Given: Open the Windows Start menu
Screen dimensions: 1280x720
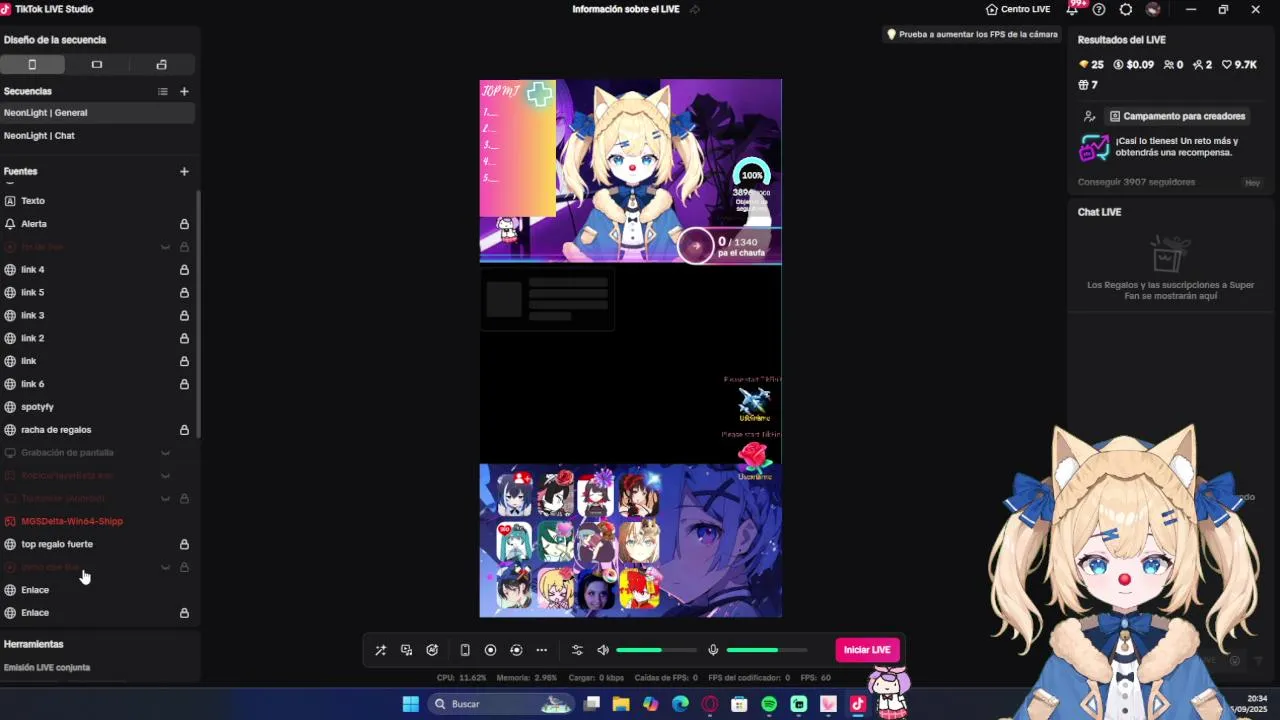Looking at the screenshot, I should pyautogui.click(x=410, y=704).
